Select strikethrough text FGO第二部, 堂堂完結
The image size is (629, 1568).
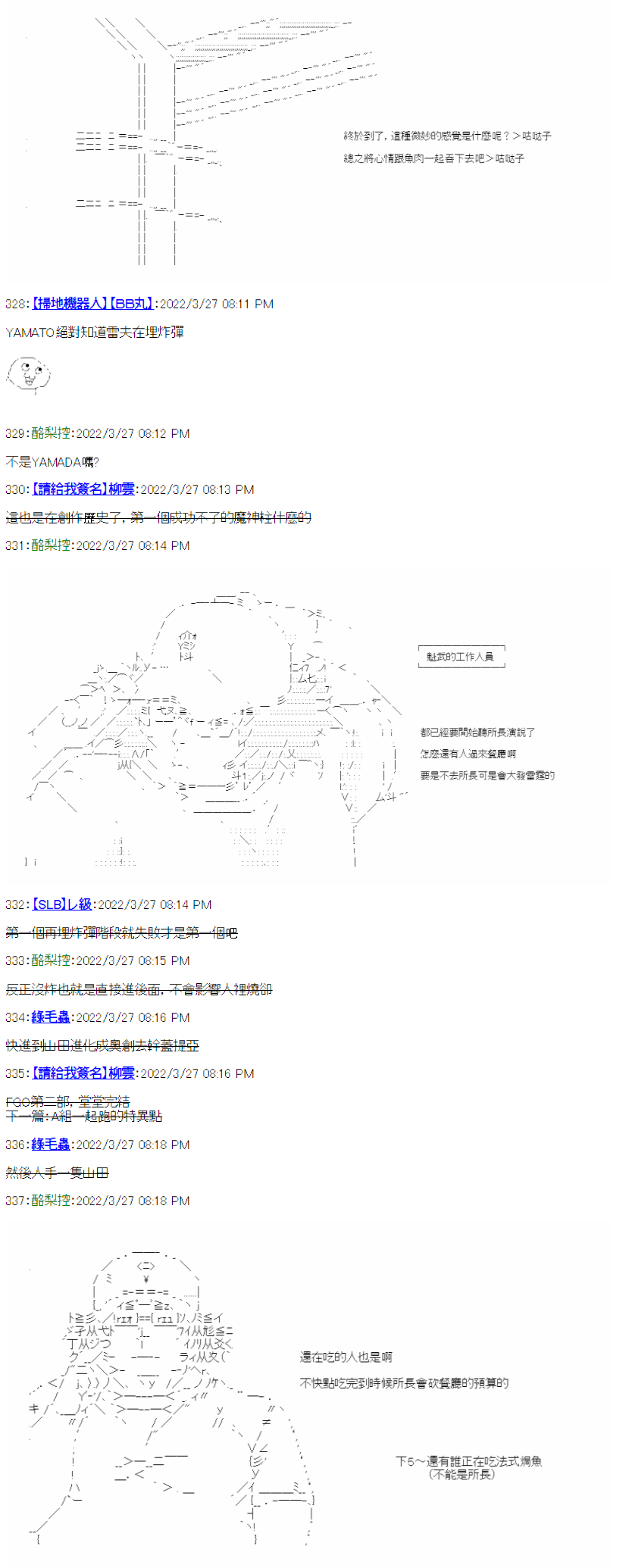pyautogui.click(x=67, y=1101)
